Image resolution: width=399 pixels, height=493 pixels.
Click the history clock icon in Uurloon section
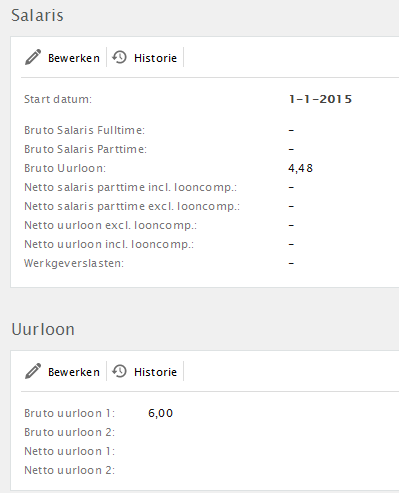point(119,371)
